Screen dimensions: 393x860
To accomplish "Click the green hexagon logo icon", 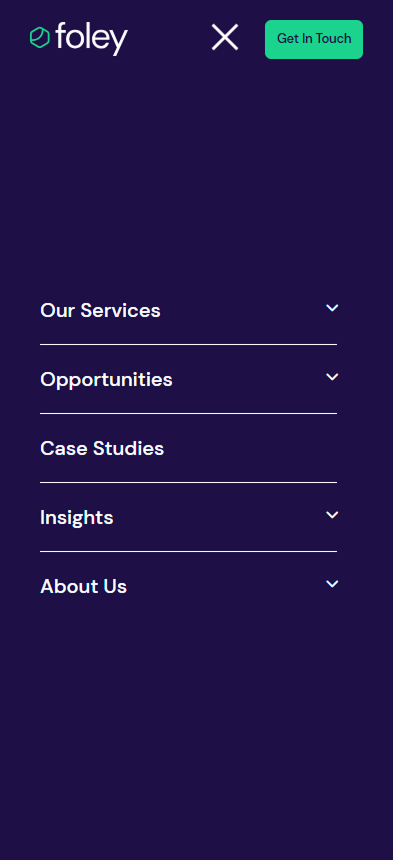I will [x=39, y=37].
